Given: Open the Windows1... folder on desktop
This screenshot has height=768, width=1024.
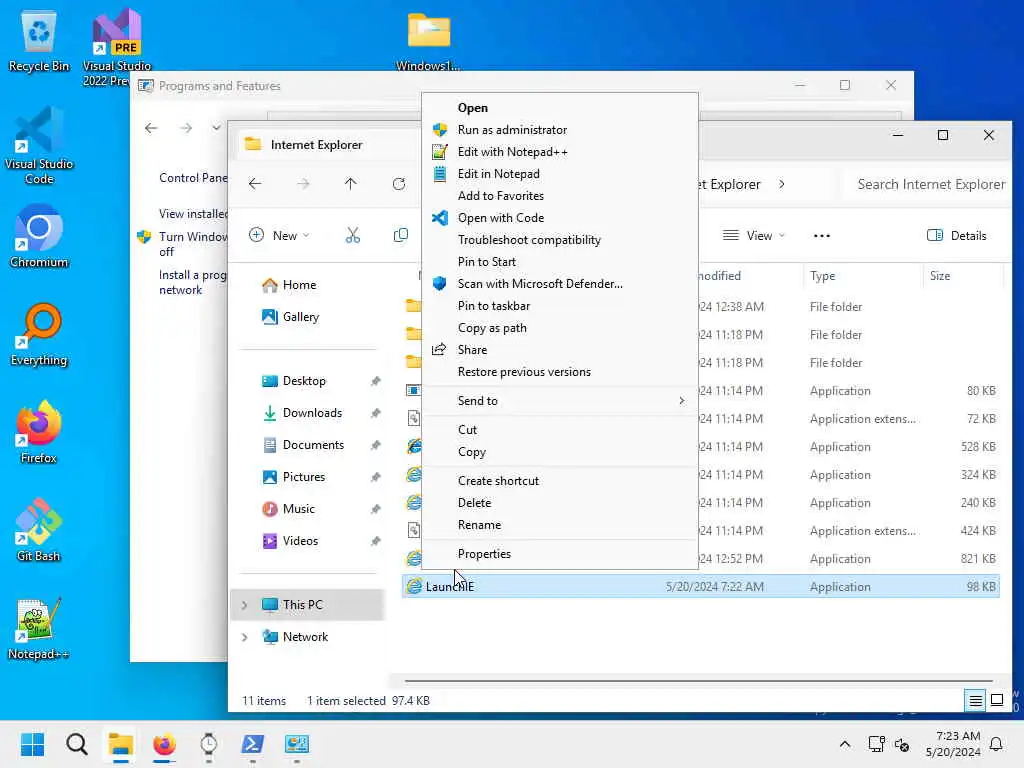Looking at the screenshot, I should tap(428, 40).
